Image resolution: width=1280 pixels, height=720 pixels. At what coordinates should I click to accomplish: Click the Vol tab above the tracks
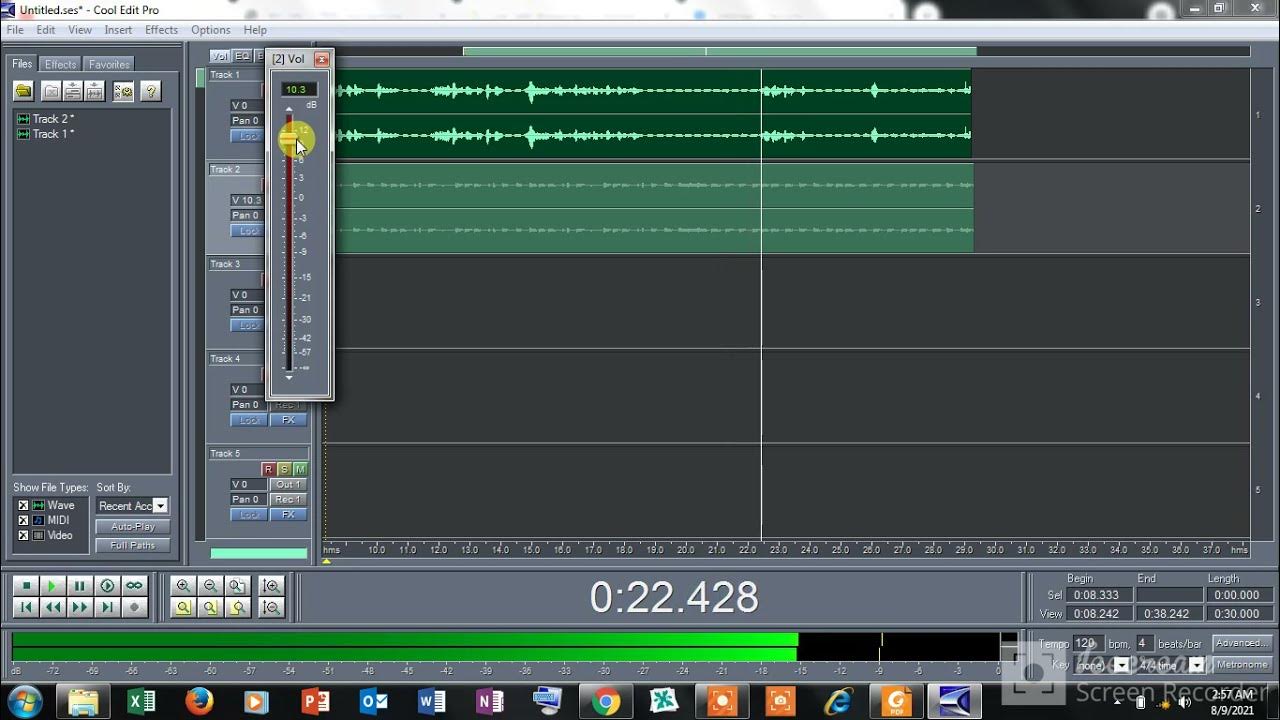(x=220, y=57)
